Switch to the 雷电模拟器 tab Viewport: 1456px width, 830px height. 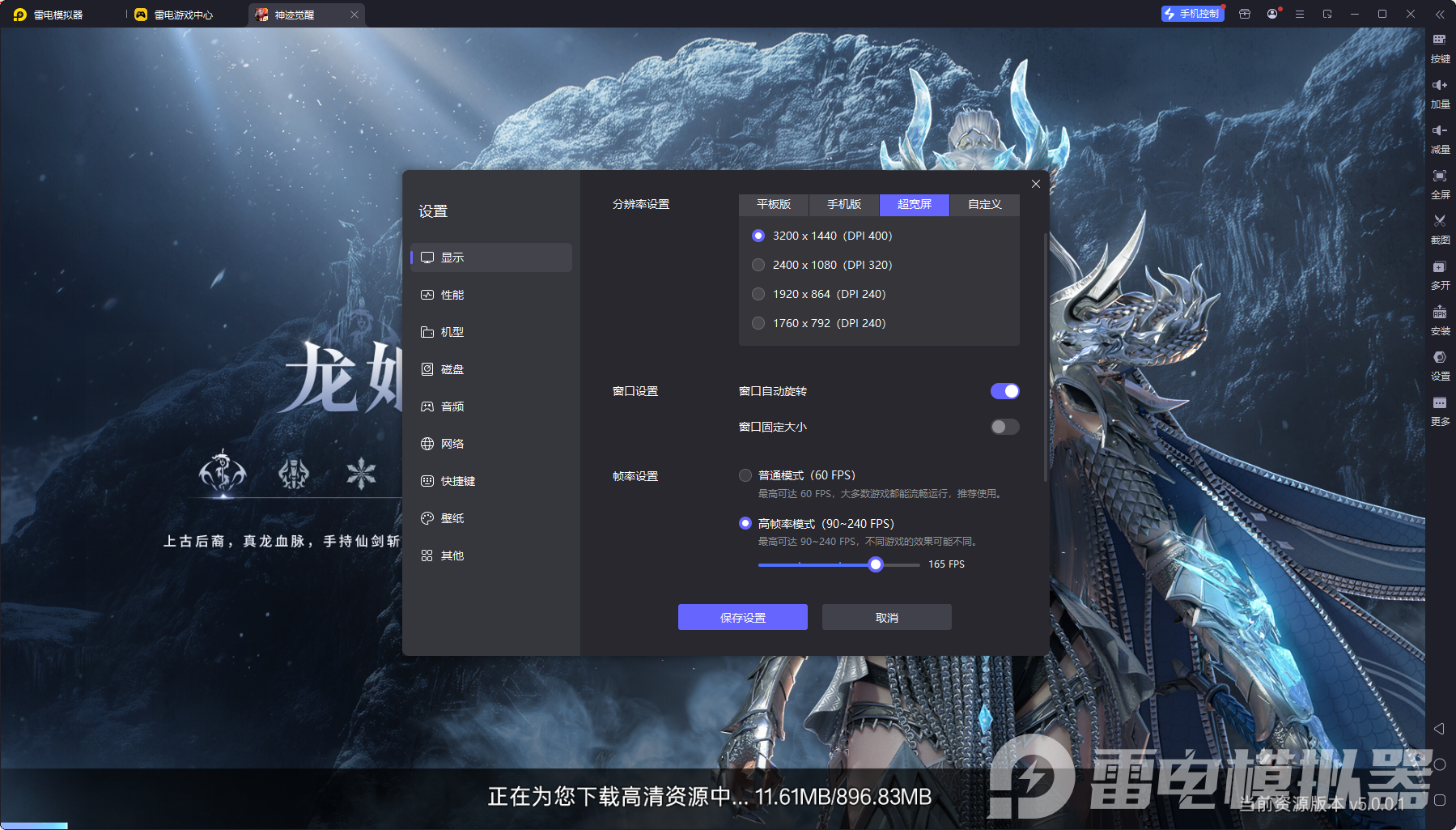click(49, 15)
